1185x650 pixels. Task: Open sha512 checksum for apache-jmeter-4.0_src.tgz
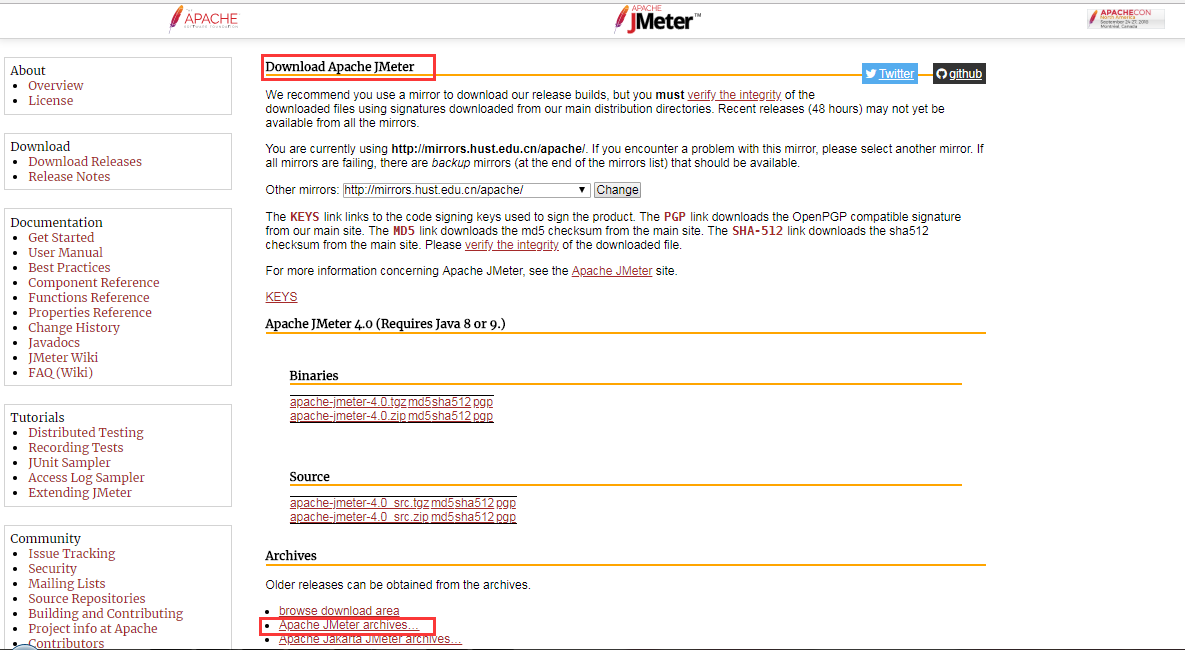pyautogui.click(x=474, y=503)
